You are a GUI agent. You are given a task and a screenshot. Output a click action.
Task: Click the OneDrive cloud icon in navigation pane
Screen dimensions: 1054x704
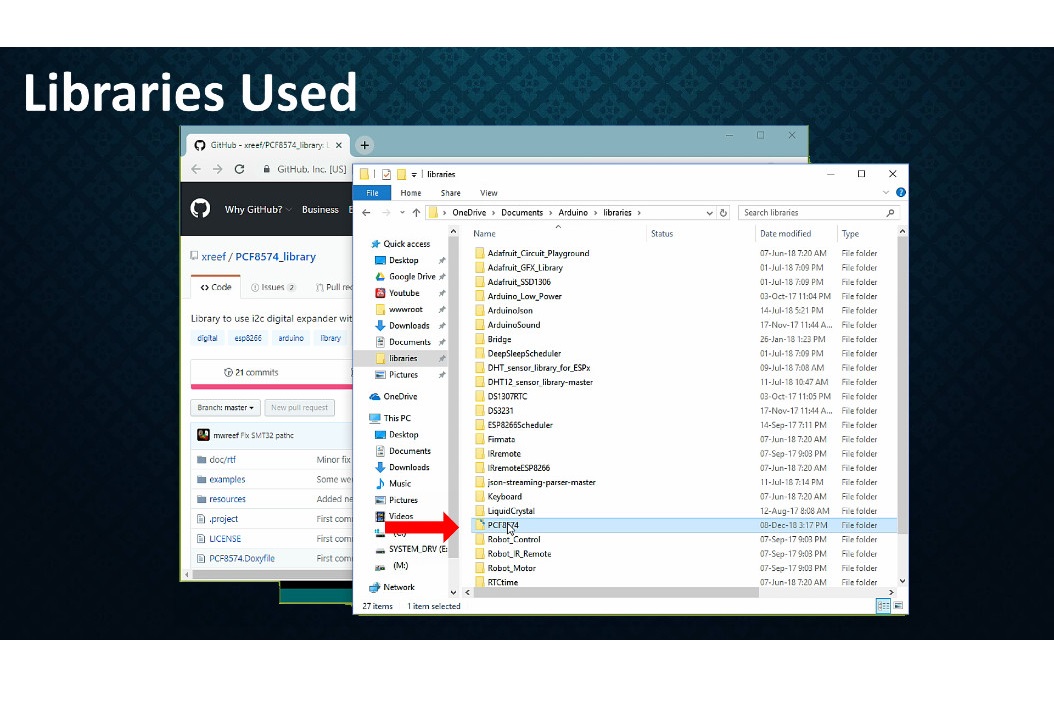click(x=374, y=396)
